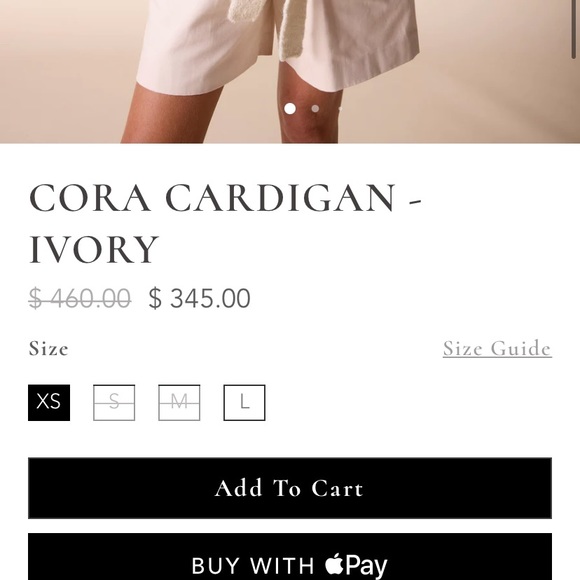Screen dimensions: 580x580
Task: Choose size XS
Action: [x=49, y=402]
